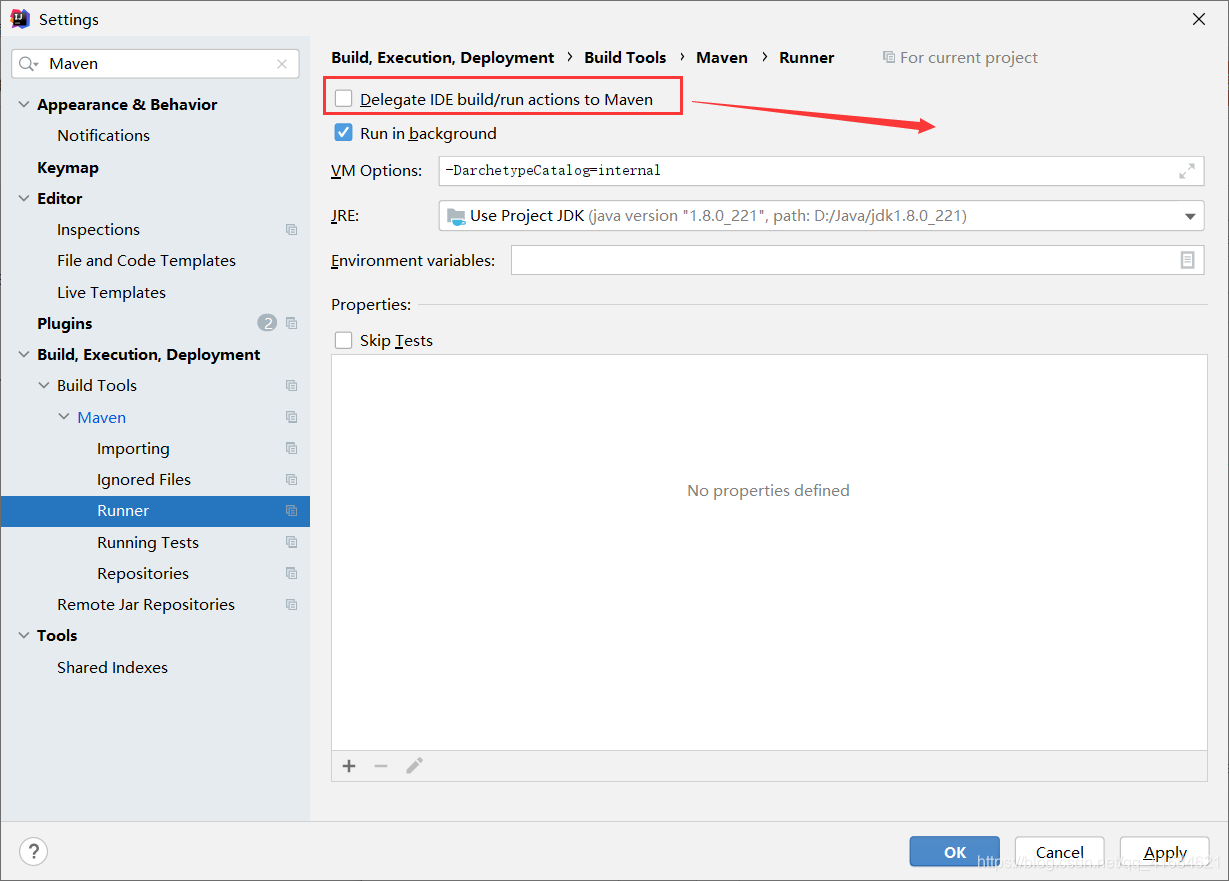Image resolution: width=1229 pixels, height=881 pixels.
Task: Open Keymap settings page
Action: click(x=68, y=167)
